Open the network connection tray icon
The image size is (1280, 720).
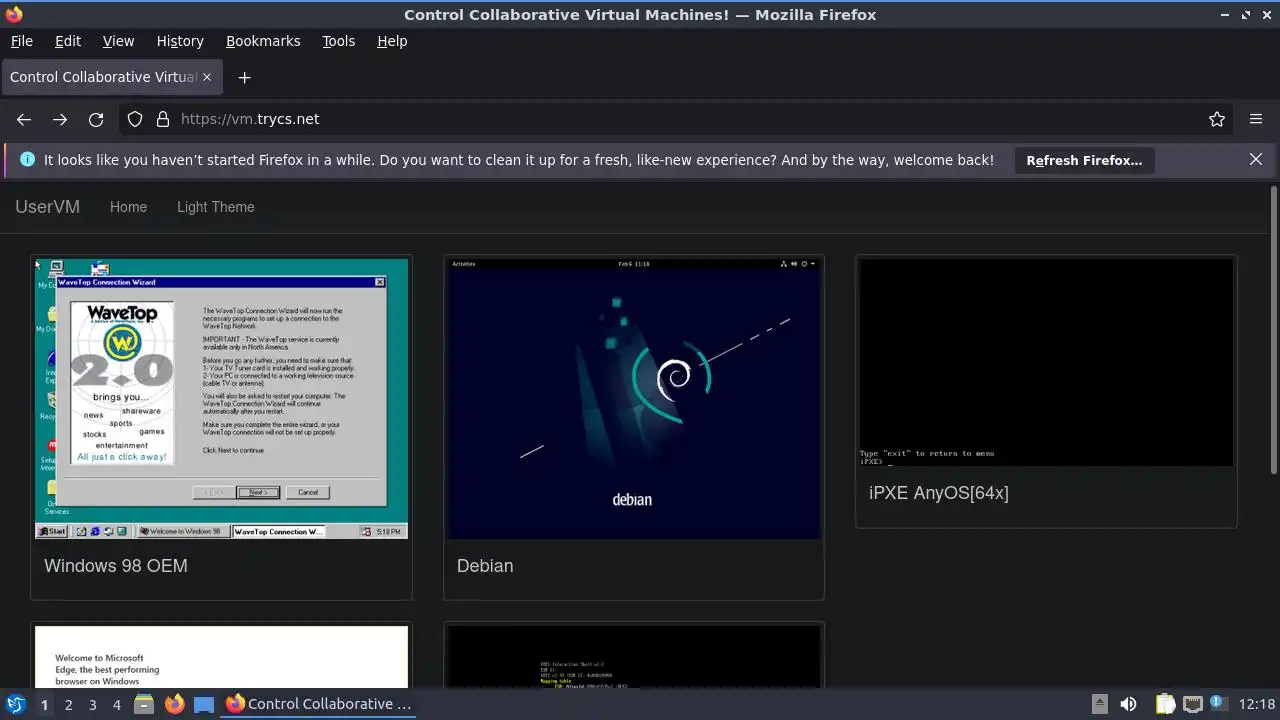[1192, 704]
